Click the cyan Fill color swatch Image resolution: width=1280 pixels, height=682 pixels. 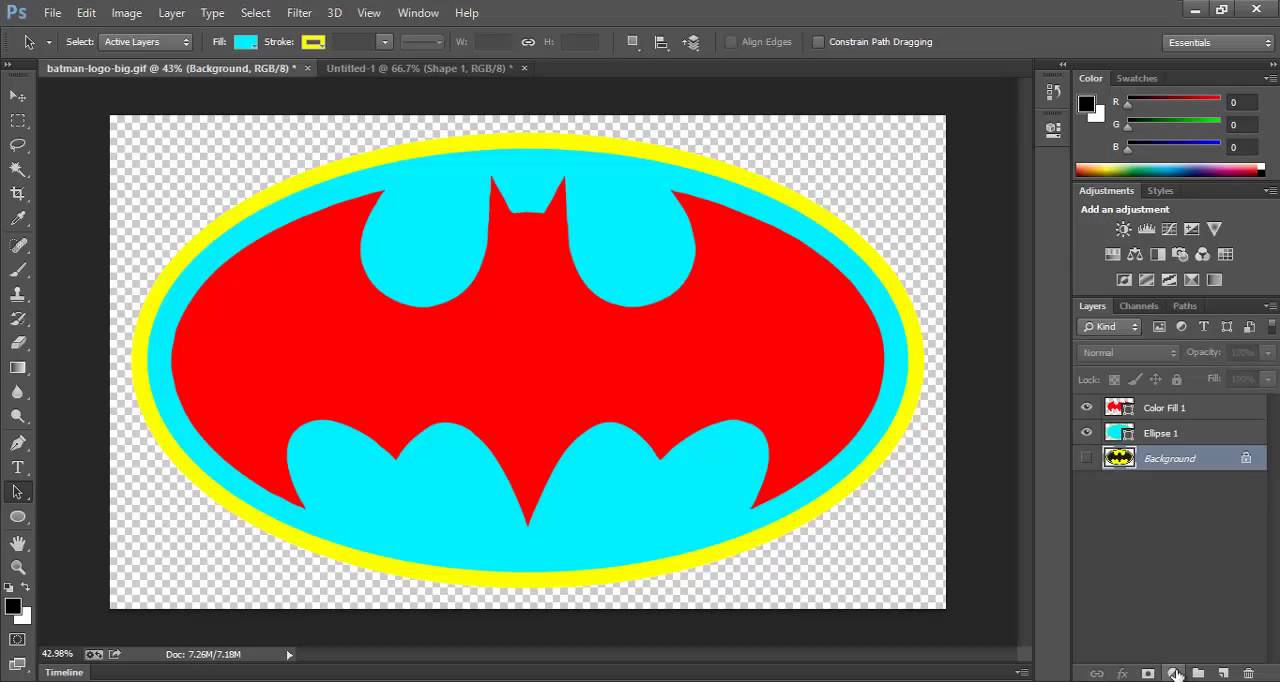[x=245, y=42]
